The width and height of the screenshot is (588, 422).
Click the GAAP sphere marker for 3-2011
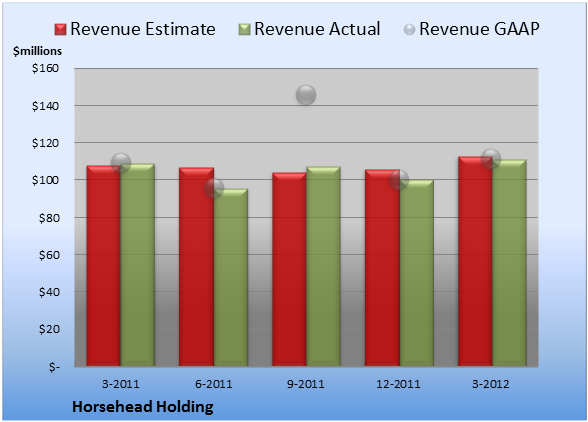(121, 163)
